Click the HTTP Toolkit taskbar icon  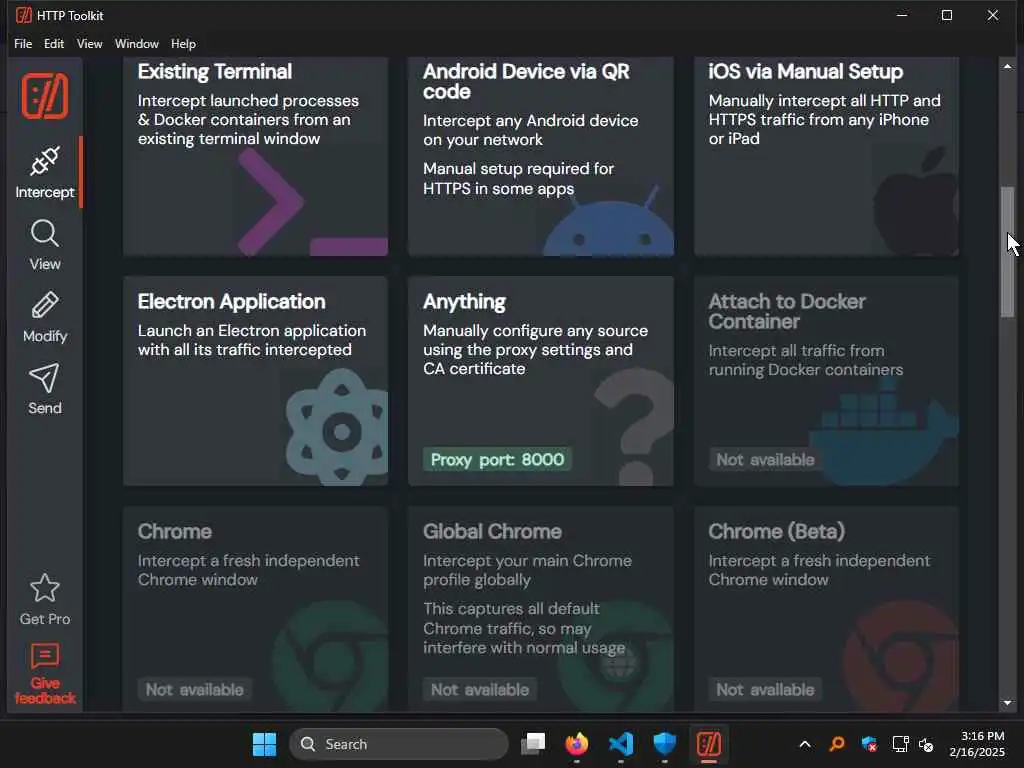click(x=709, y=744)
